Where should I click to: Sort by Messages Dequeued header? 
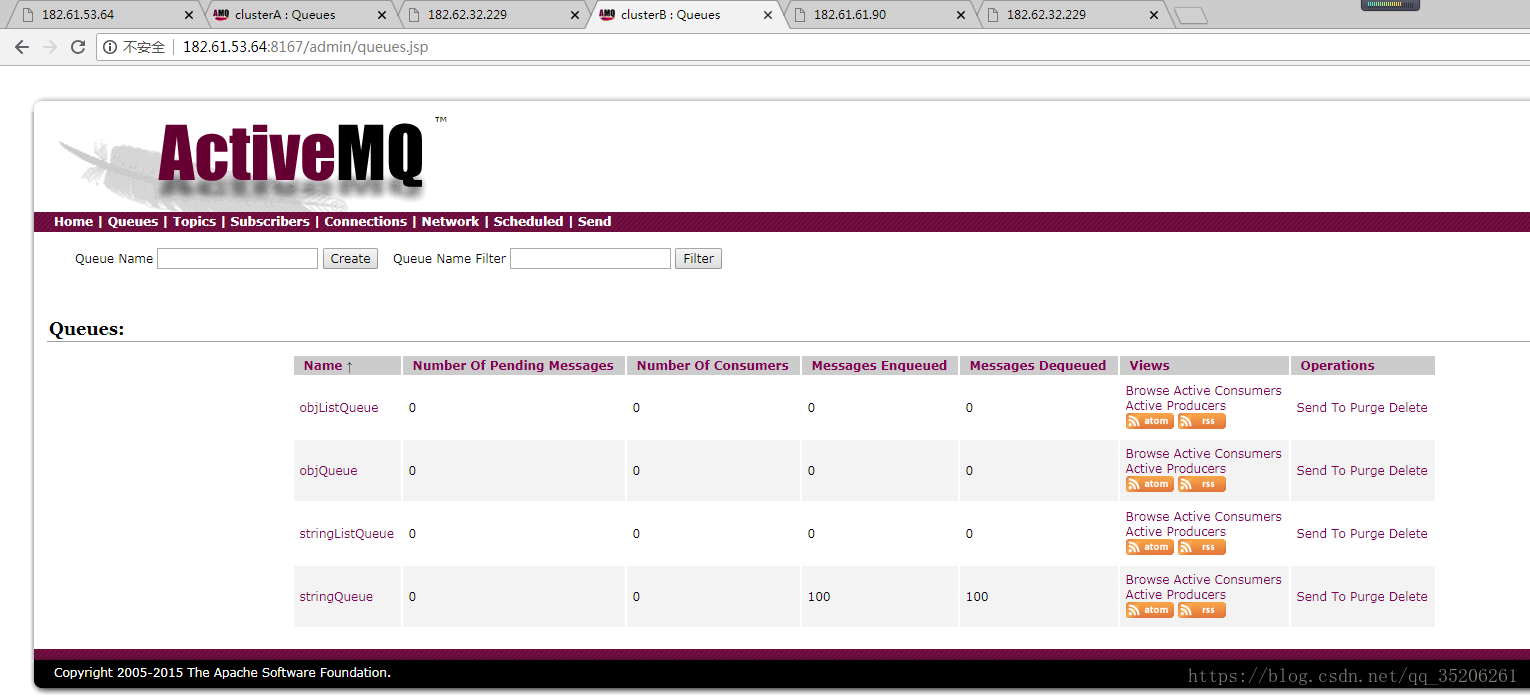click(1037, 366)
